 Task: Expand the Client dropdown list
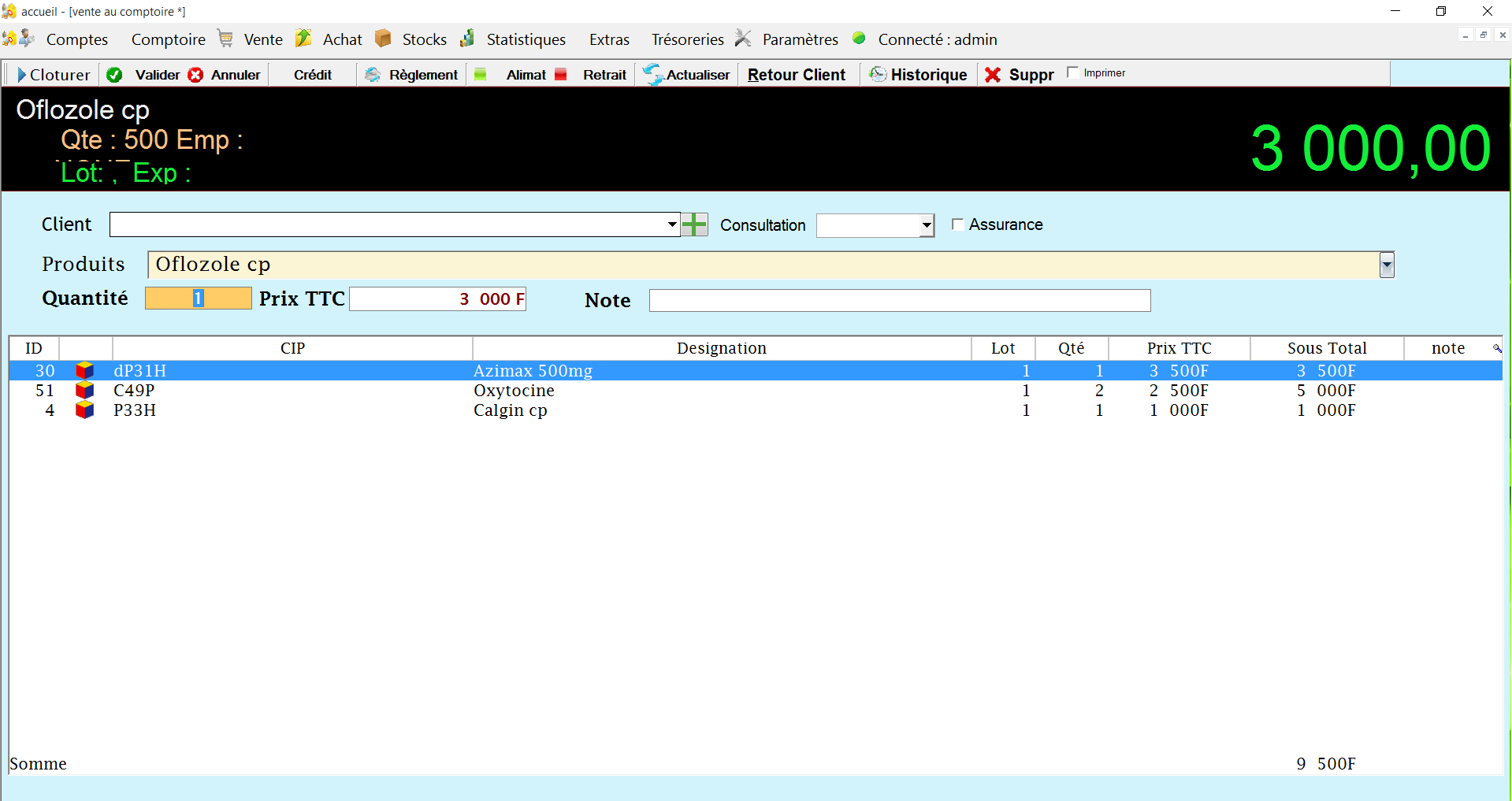672,224
